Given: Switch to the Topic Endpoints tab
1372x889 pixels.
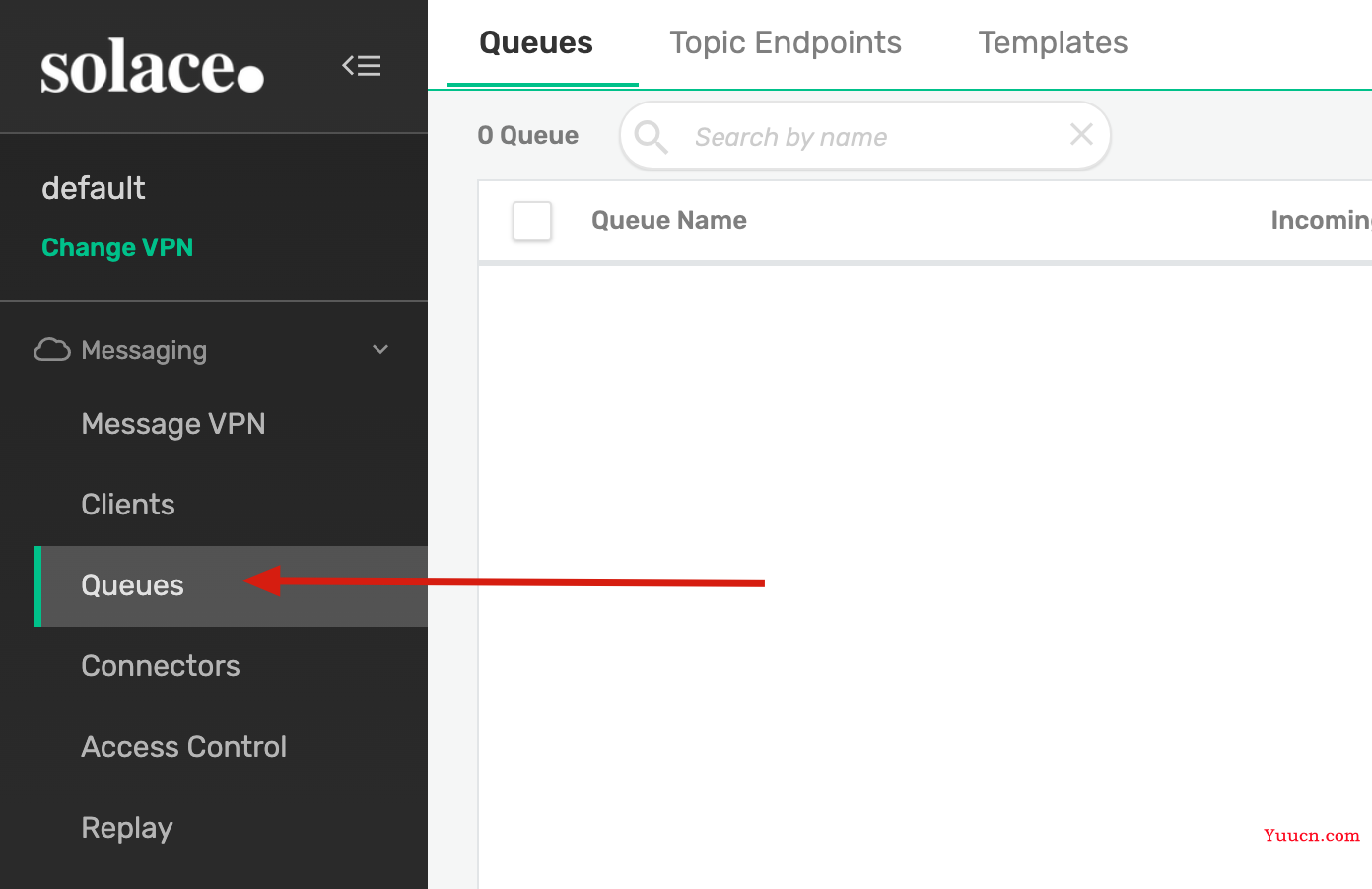Looking at the screenshot, I should [786, 42].
